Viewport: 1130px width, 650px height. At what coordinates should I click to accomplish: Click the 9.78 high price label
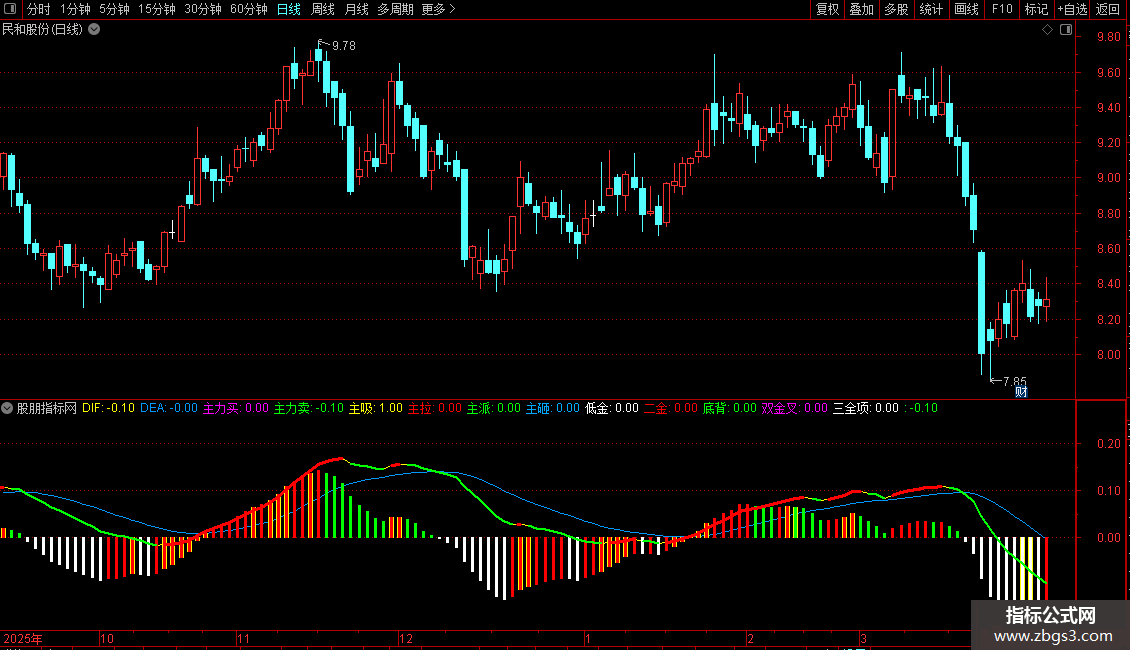(344, 45)
